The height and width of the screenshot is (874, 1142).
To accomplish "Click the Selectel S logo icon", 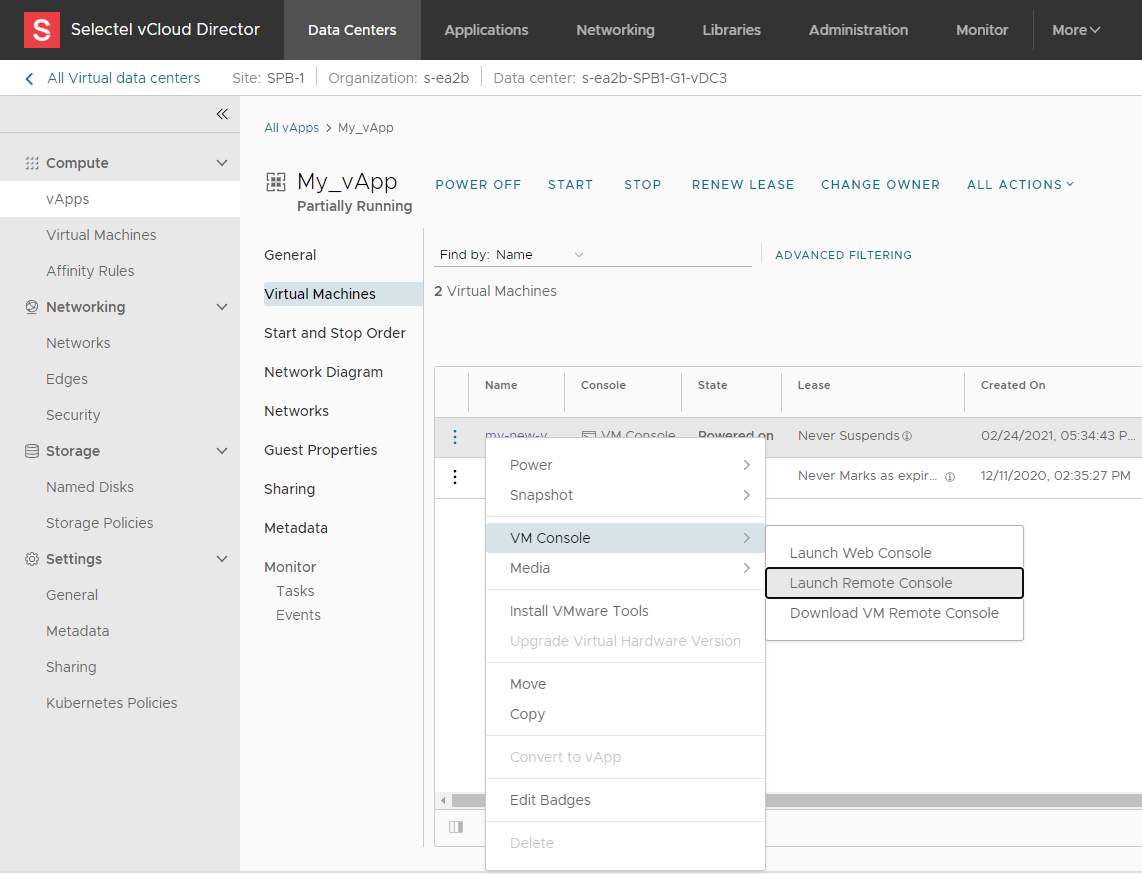I will tap(42, 30).
